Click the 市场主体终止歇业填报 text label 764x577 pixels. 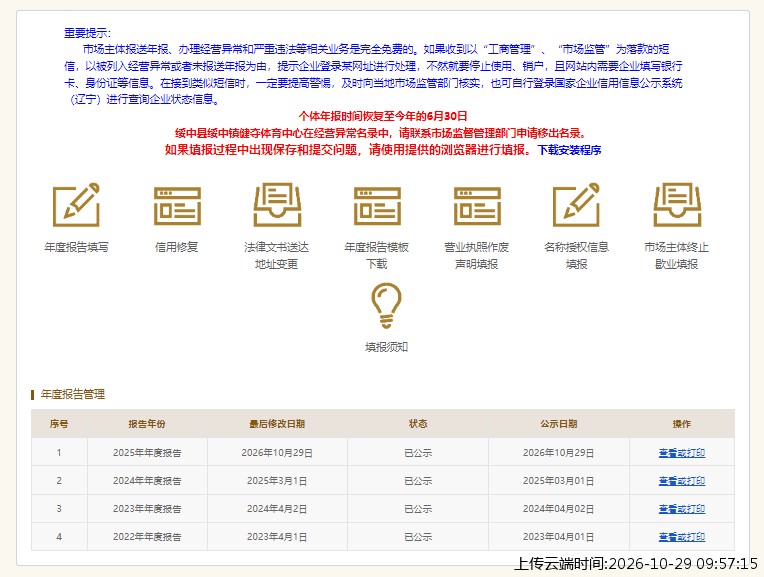click(677, 255)
